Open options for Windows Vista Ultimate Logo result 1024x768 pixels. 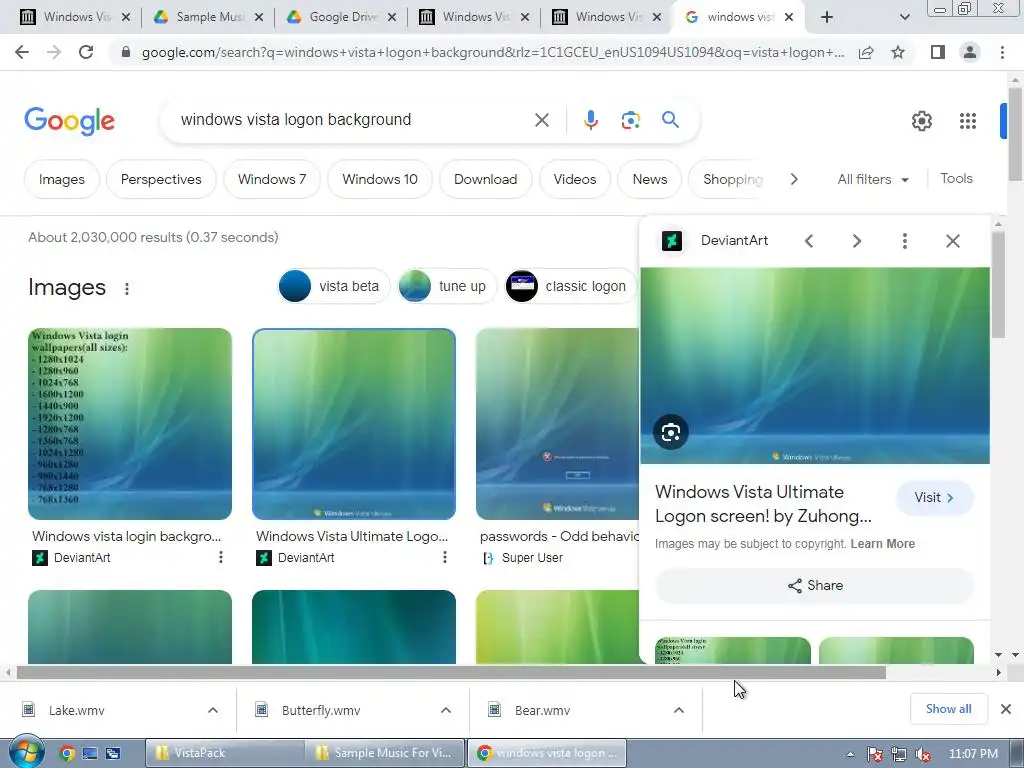point(445,557)
